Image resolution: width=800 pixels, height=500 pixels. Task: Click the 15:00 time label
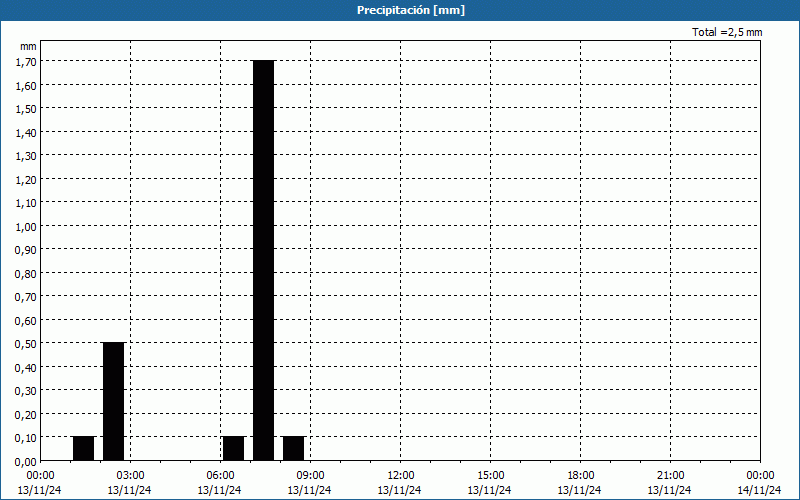tap(490, 476)
